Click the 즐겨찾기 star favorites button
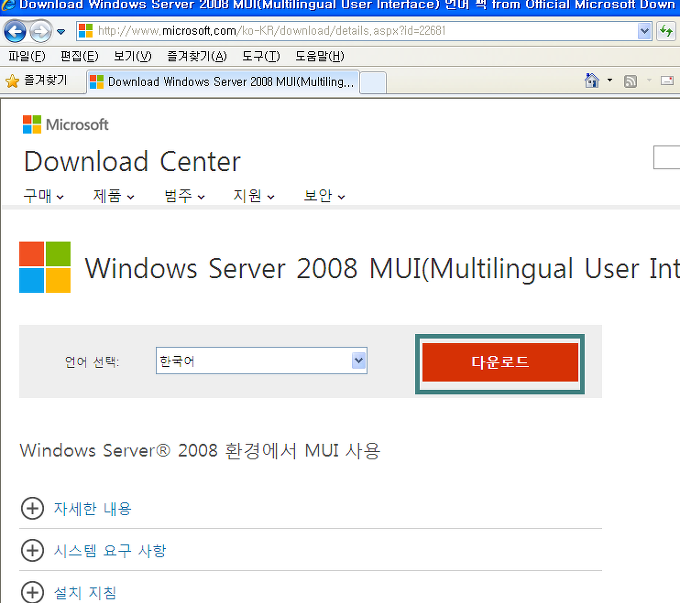The width and height of the screenshot is (680, 603). point(36,81)
